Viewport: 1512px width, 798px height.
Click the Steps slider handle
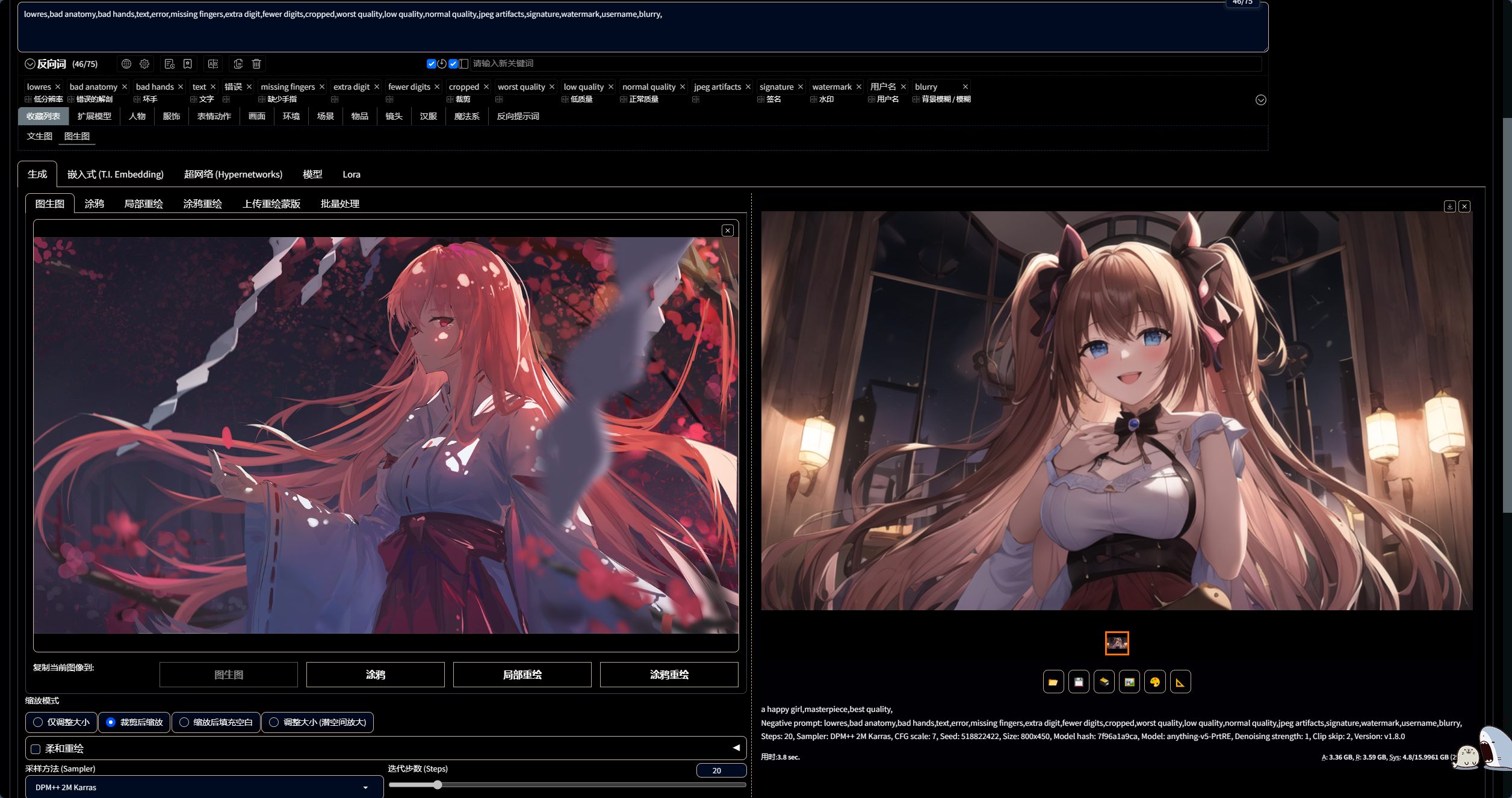pos(438,785)
